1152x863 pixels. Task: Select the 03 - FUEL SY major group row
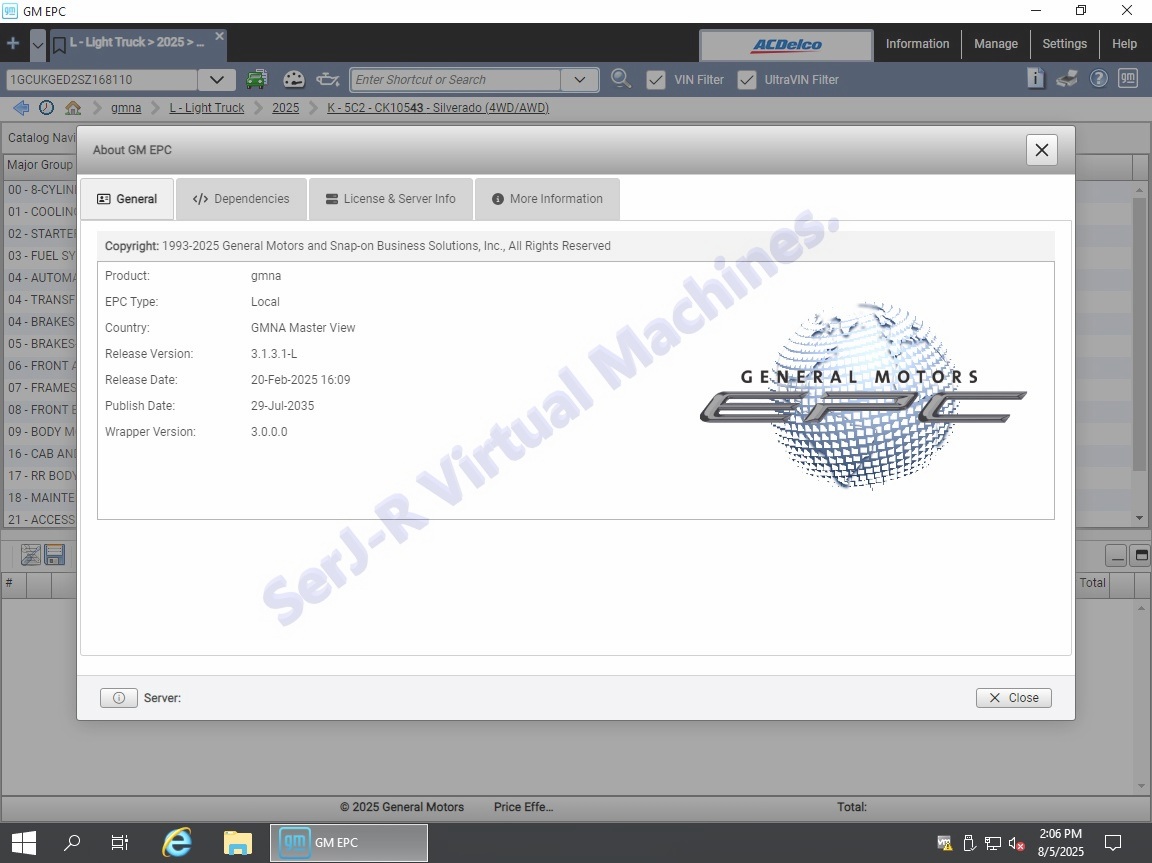40,256
